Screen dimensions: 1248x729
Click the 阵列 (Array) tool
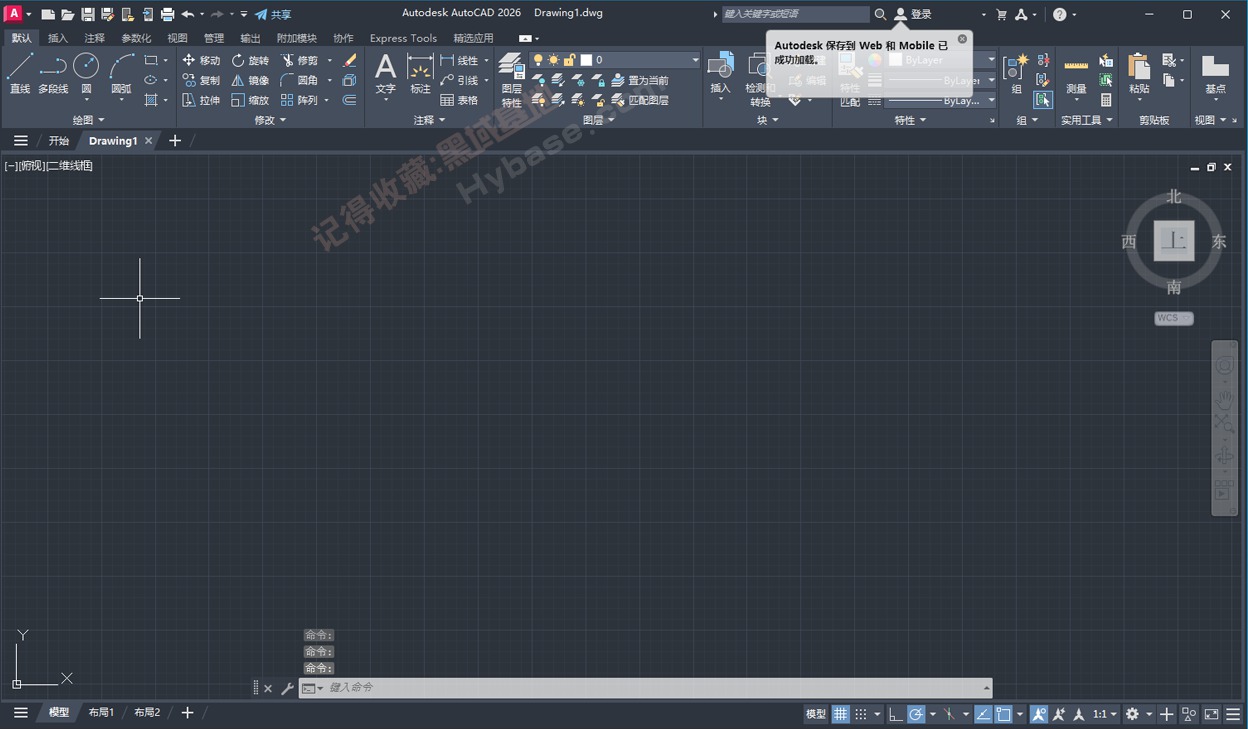tap(299, 100)
